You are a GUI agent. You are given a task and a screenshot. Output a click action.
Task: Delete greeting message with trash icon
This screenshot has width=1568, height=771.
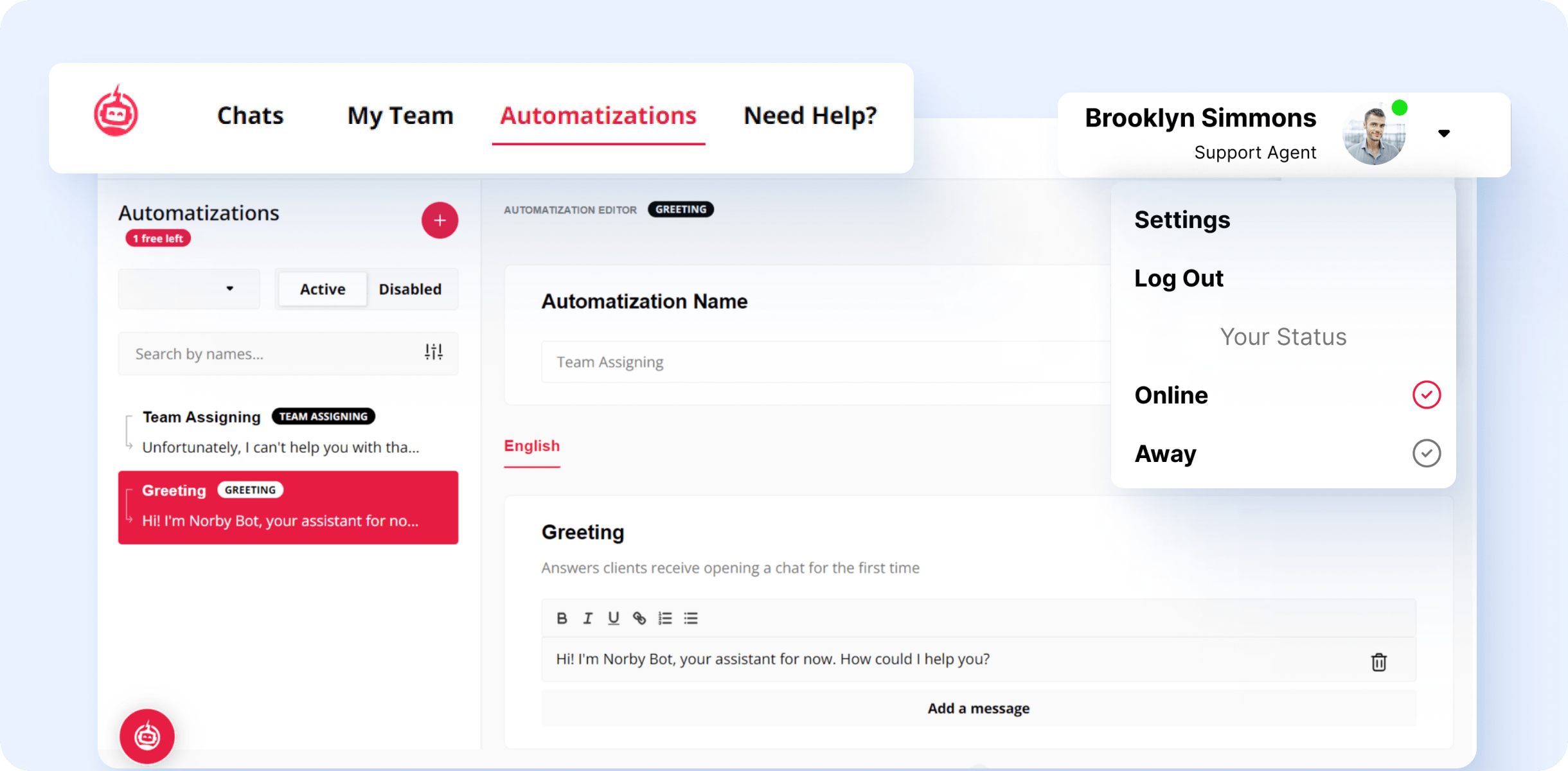[x=1378, y=662]
